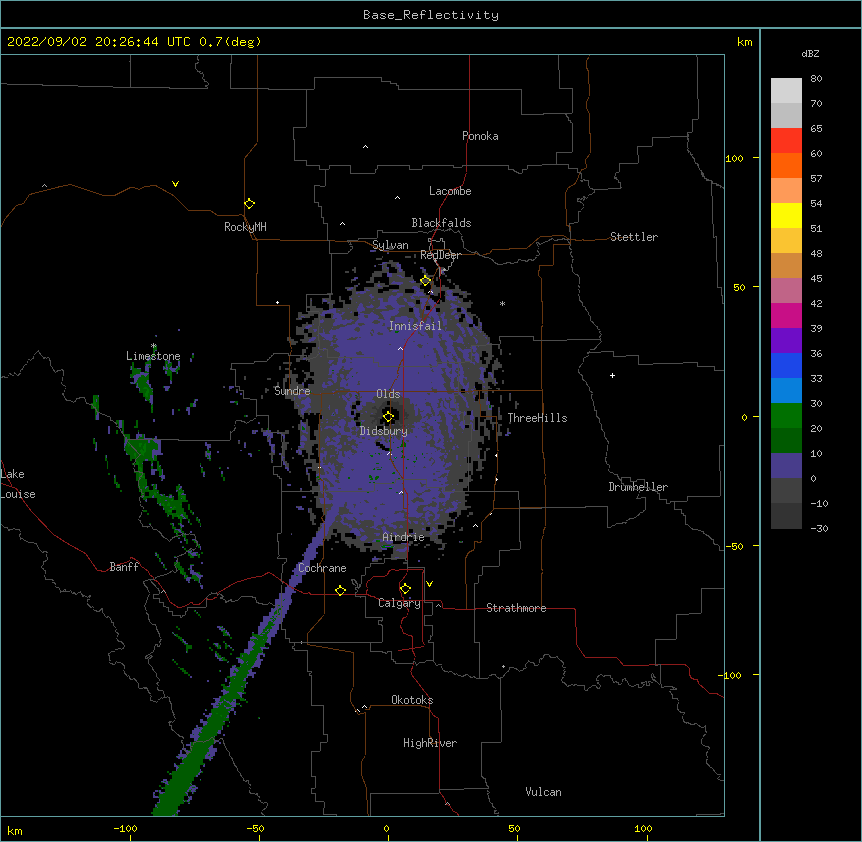862x842 pixels.
Task: Click the Strathmore city label
Action: point(516,608)
